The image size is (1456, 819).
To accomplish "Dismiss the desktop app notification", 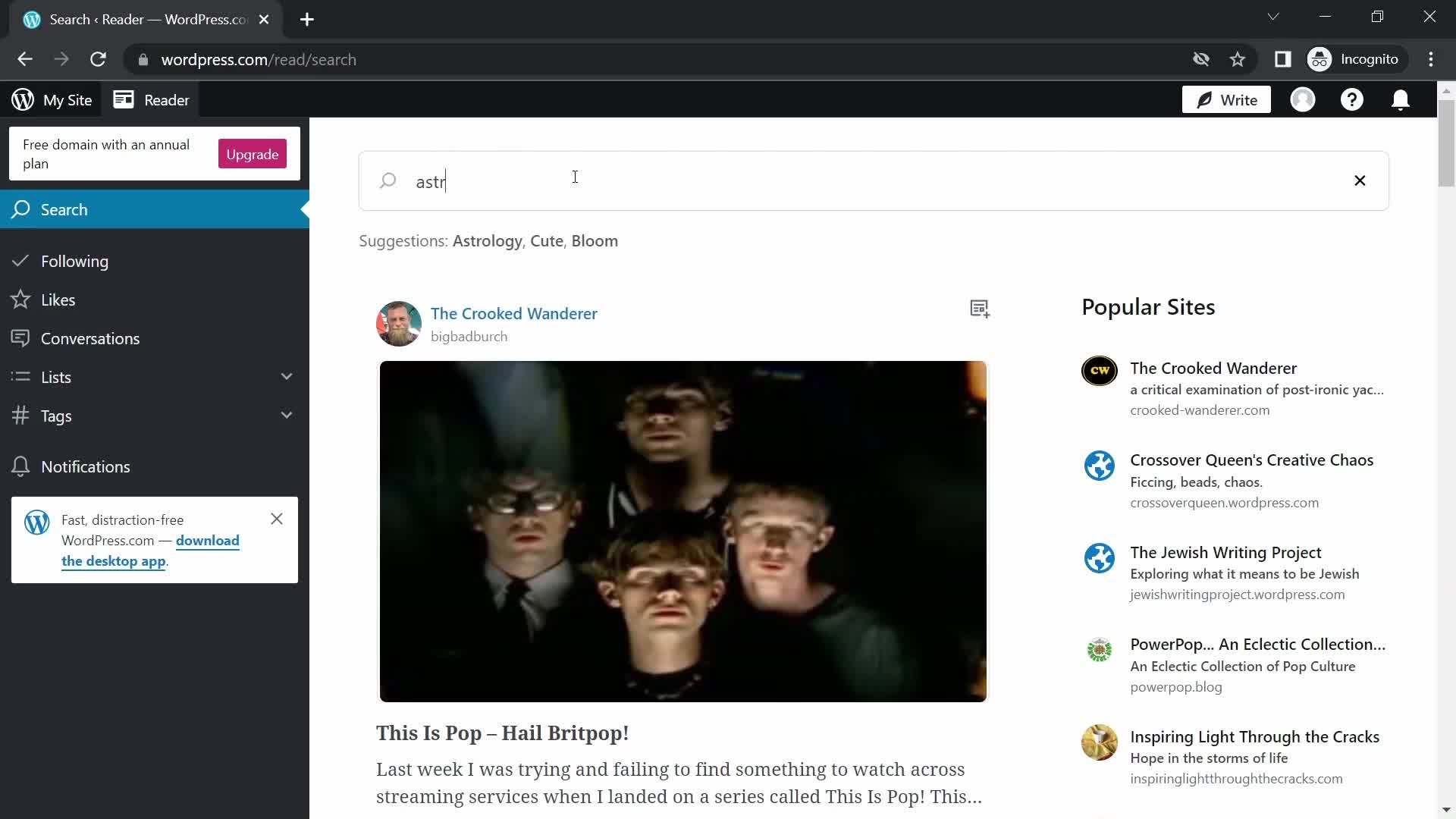I will point(278,520).
